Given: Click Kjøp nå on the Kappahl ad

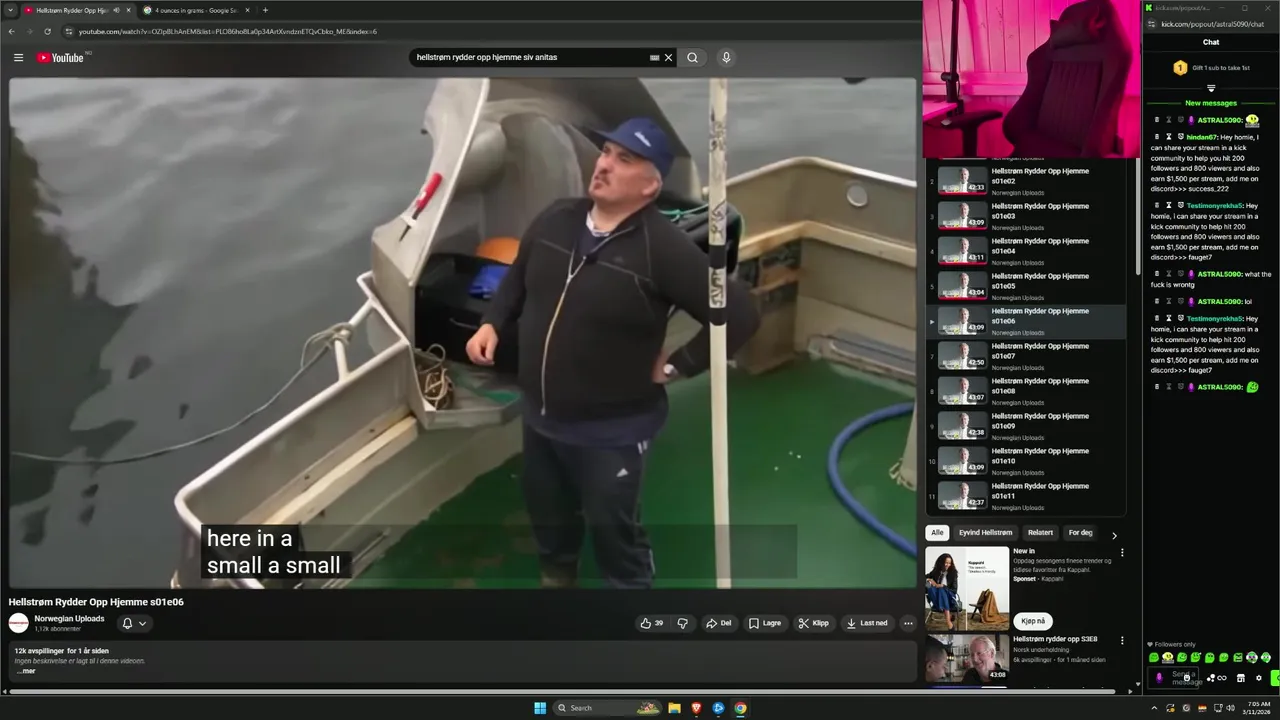Looking at the screenshot, I should pos(1033,621).
